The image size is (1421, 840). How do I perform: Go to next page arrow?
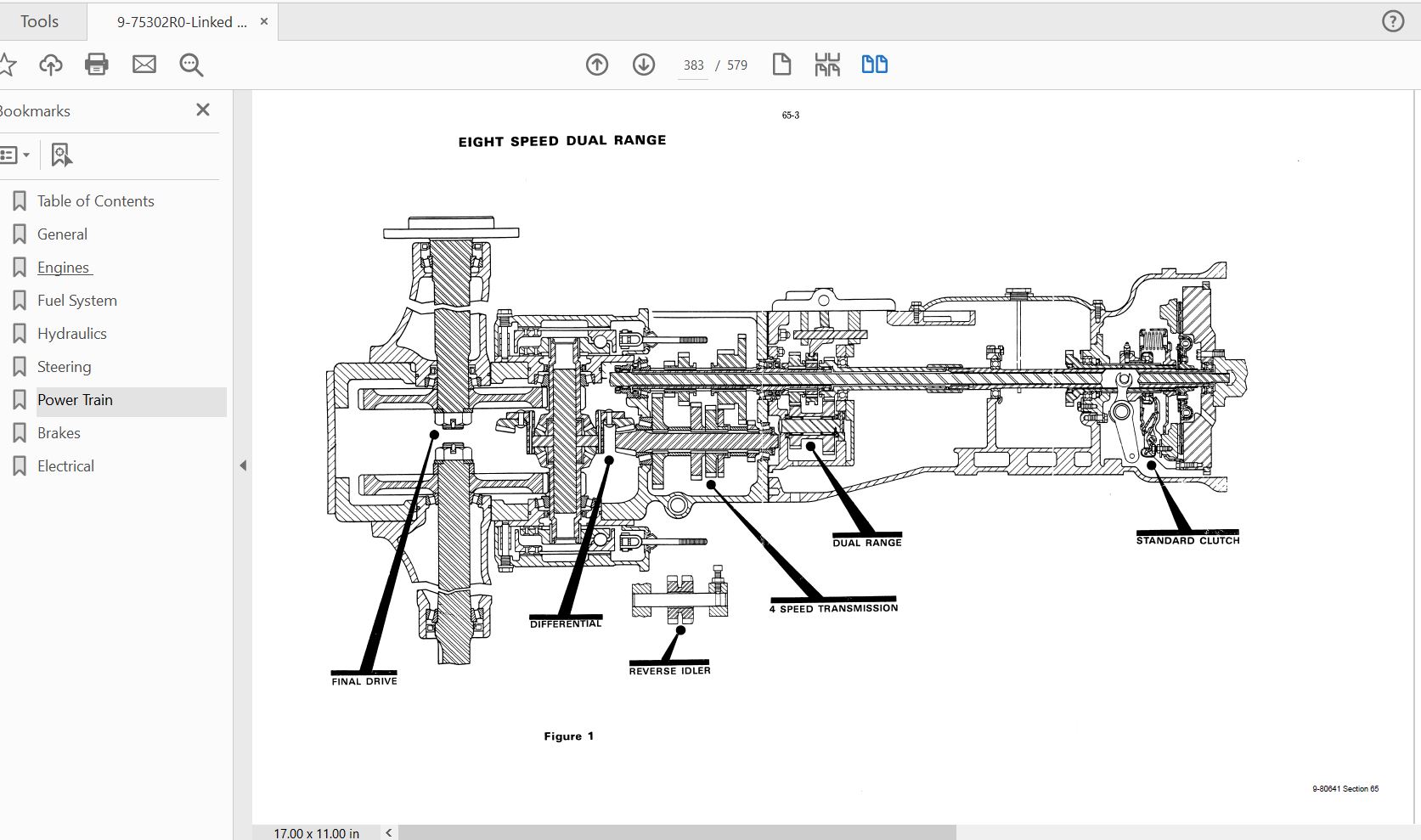[644, 65]
